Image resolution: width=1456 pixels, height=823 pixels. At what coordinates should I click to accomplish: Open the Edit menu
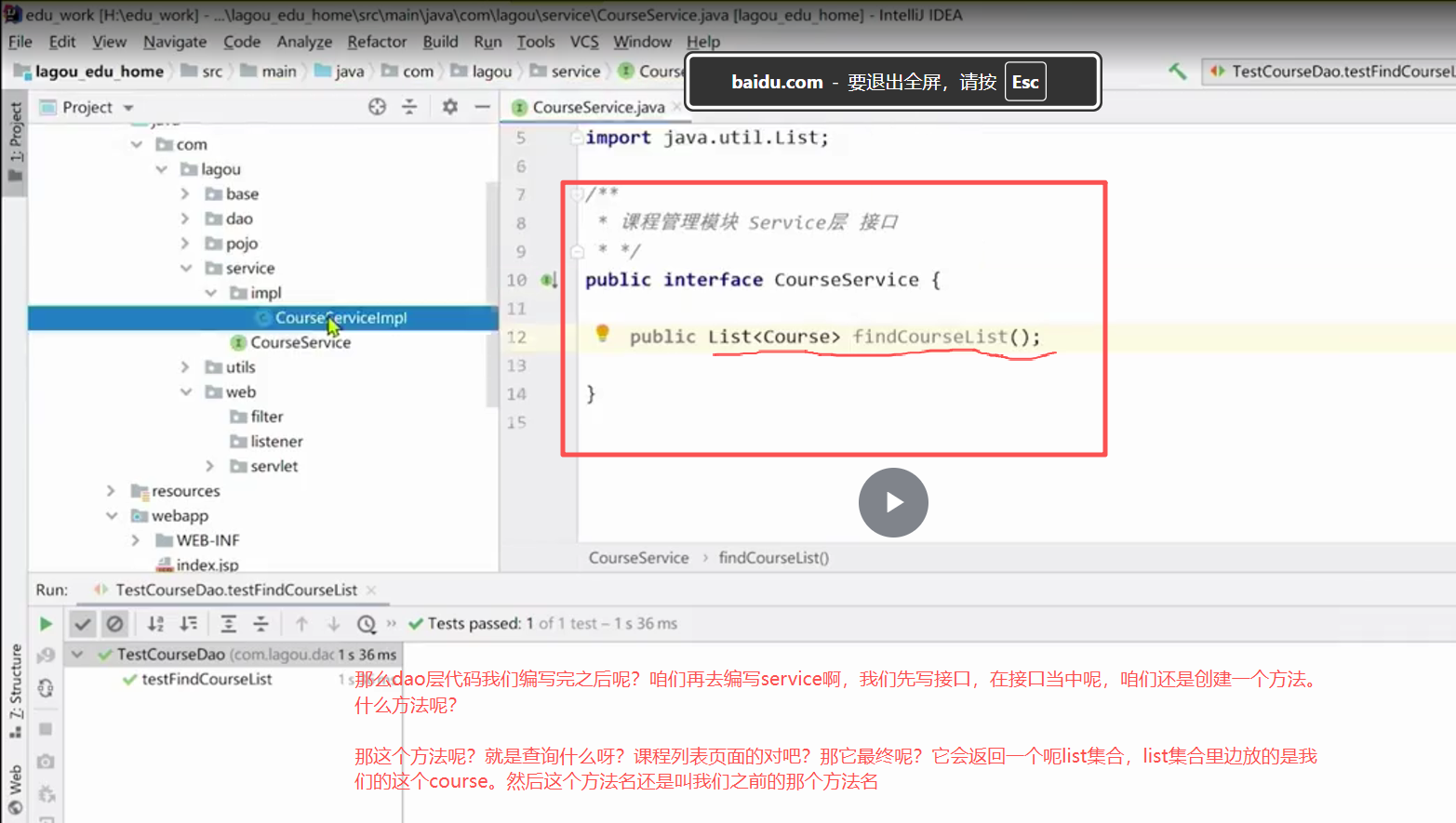pos(62,42)
